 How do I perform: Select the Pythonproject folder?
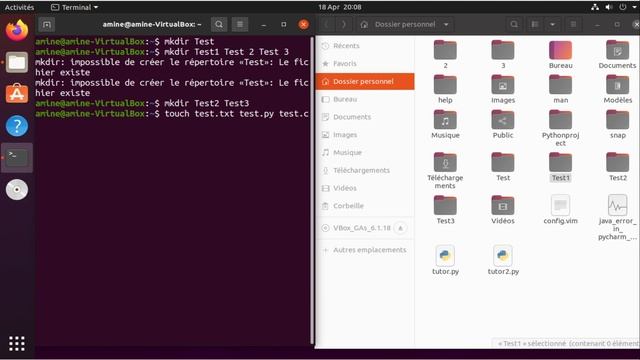[560, 128]
